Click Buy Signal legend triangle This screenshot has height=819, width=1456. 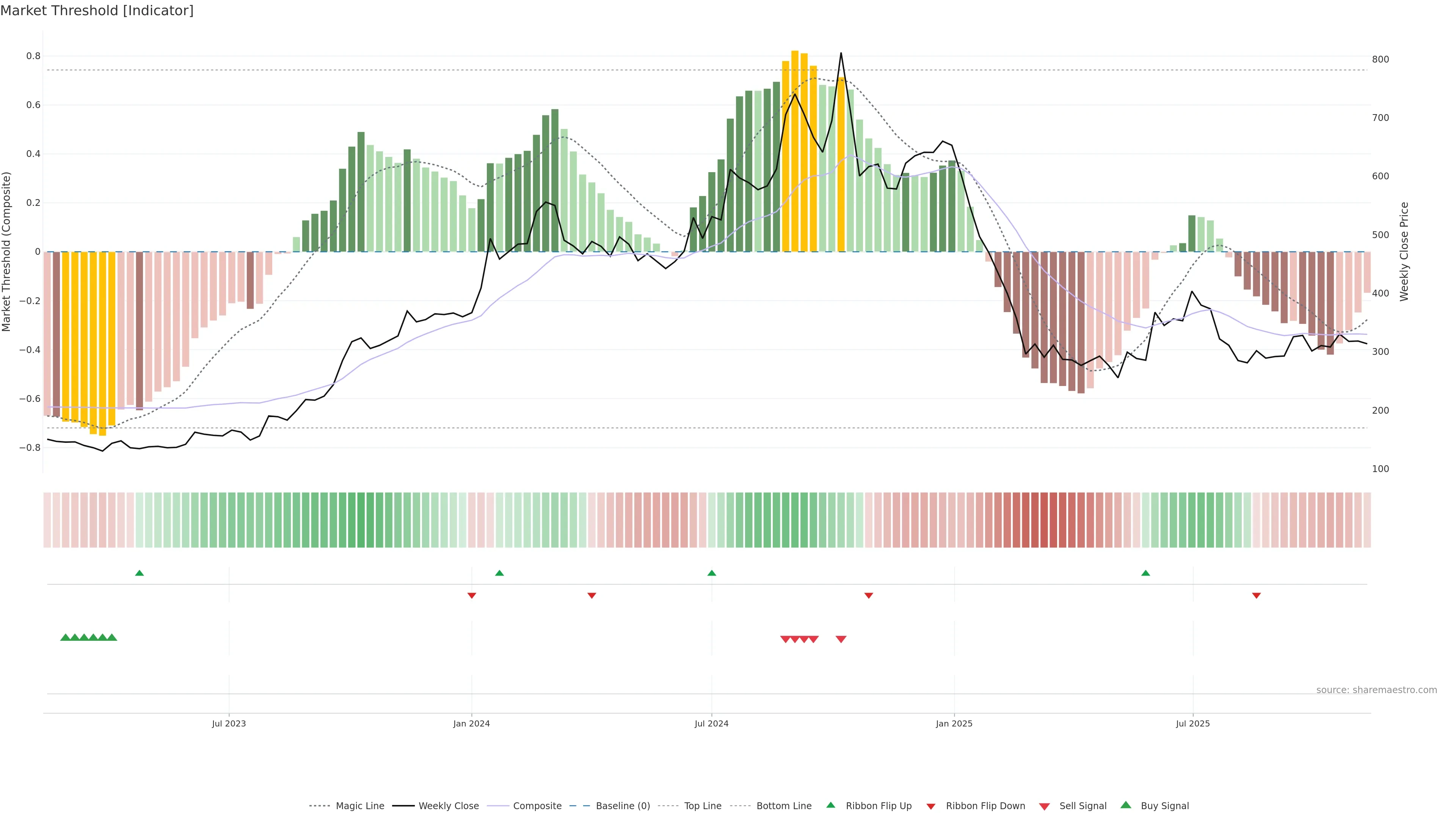[x=1126, y=805]
